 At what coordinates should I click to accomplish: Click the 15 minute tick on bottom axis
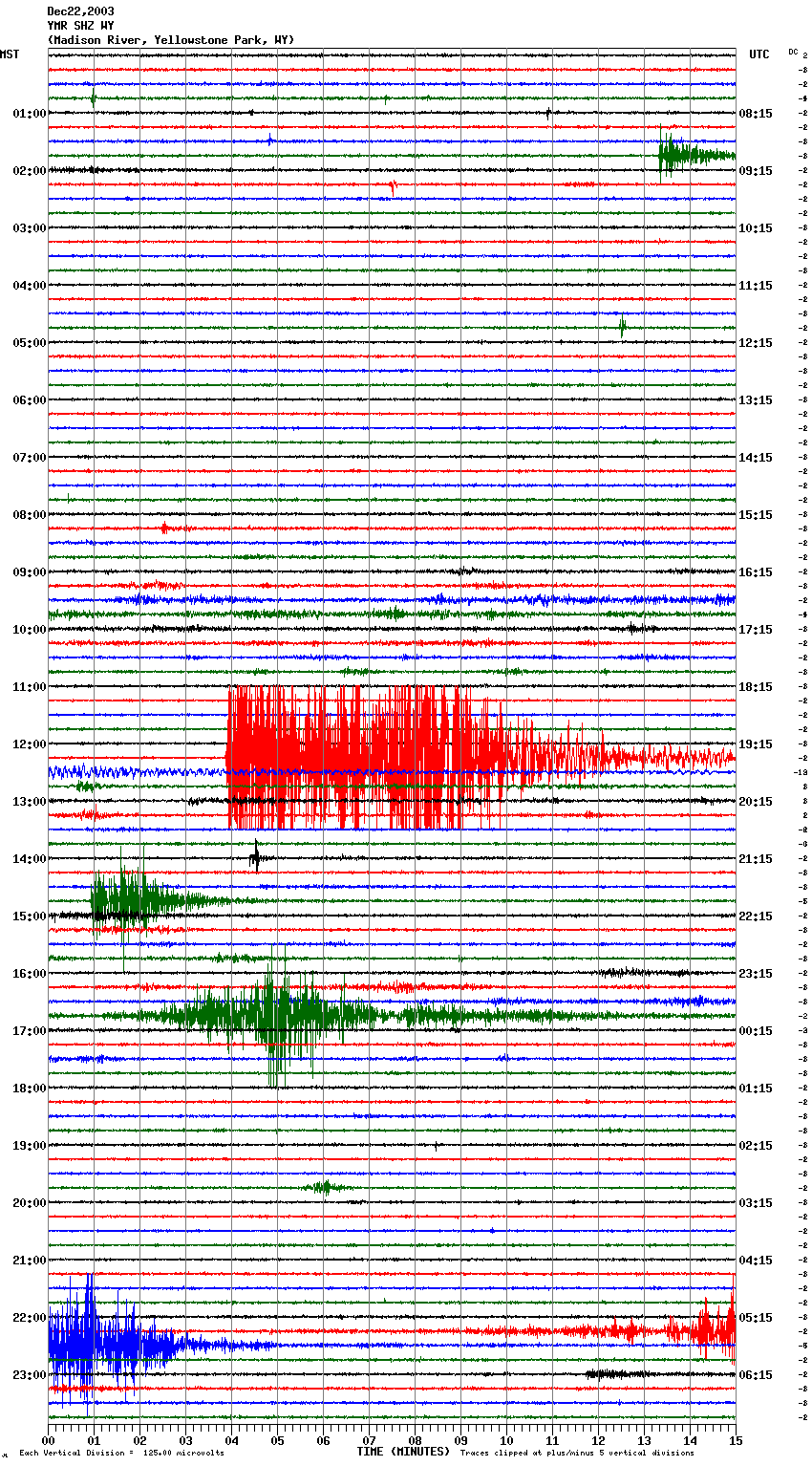(736, 1440)
